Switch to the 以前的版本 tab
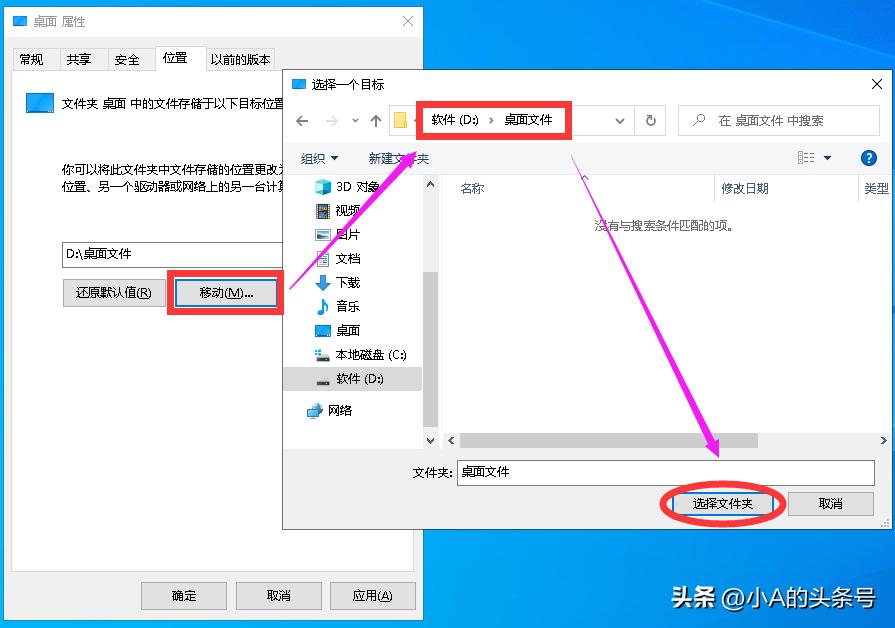The width and height of the screenshot is (895, 628). click(x=239, y=58)
